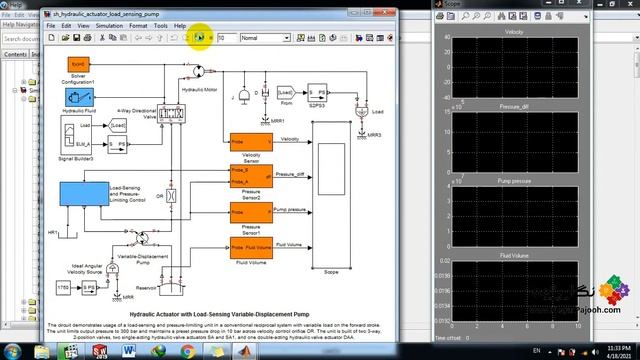640x360 pixels.
Task: Cut selection with the scissors icon
Action: point(102,38)
